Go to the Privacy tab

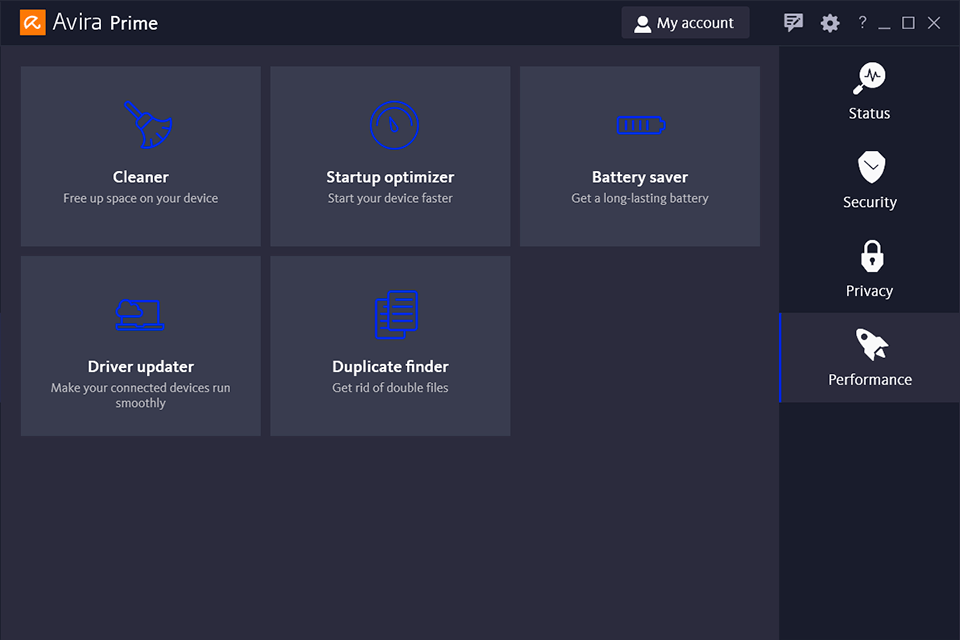click(869, 269)
